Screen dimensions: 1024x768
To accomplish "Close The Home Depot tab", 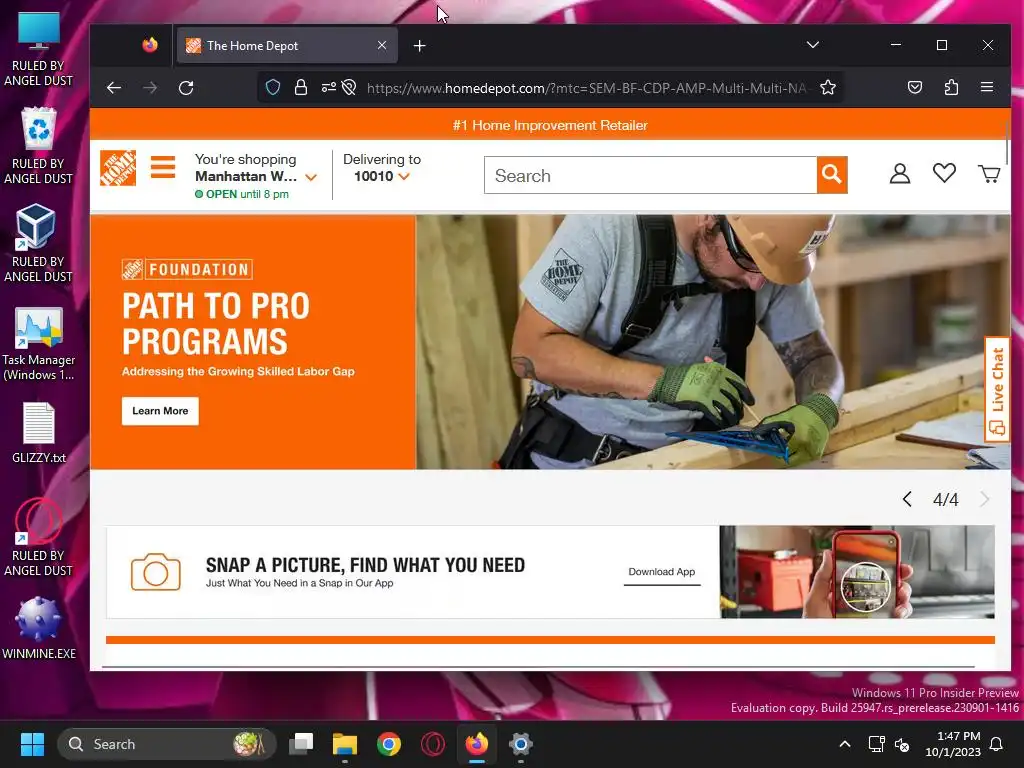I will coord(382,45).
